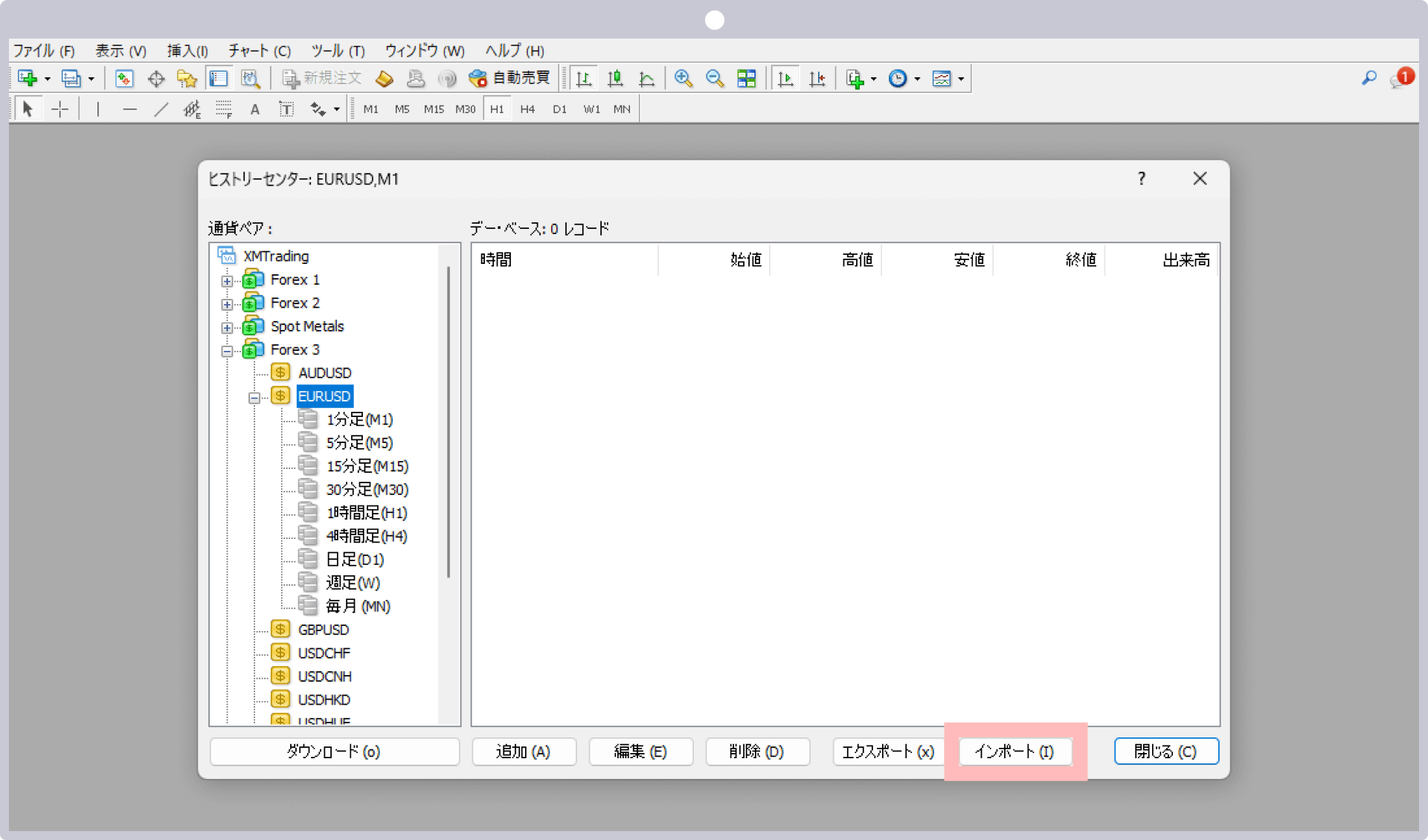Open the Profiles toolbar icon
The height and width of the screenshot is (840, 1428).
[71, 78]
